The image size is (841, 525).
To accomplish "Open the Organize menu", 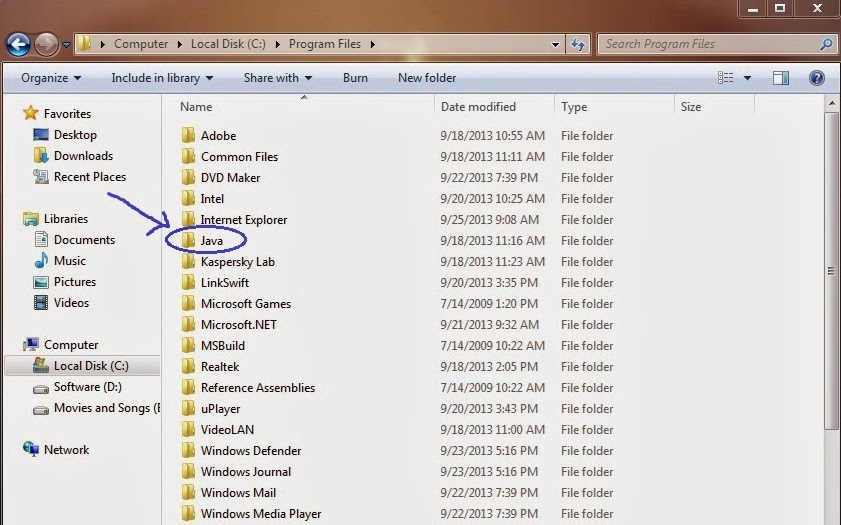I will tap(51, 78).
